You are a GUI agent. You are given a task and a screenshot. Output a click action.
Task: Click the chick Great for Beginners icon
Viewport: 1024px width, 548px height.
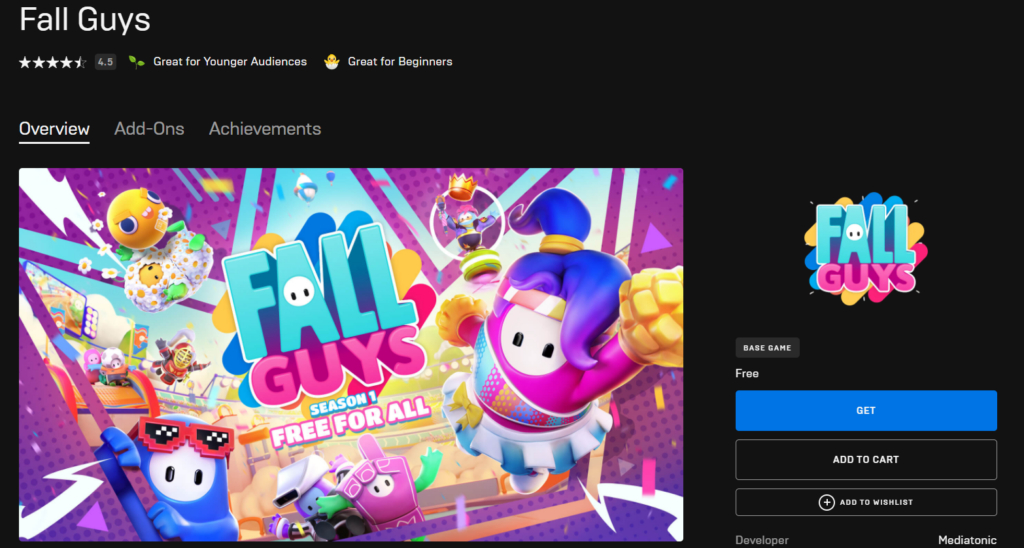coord(332,62)
